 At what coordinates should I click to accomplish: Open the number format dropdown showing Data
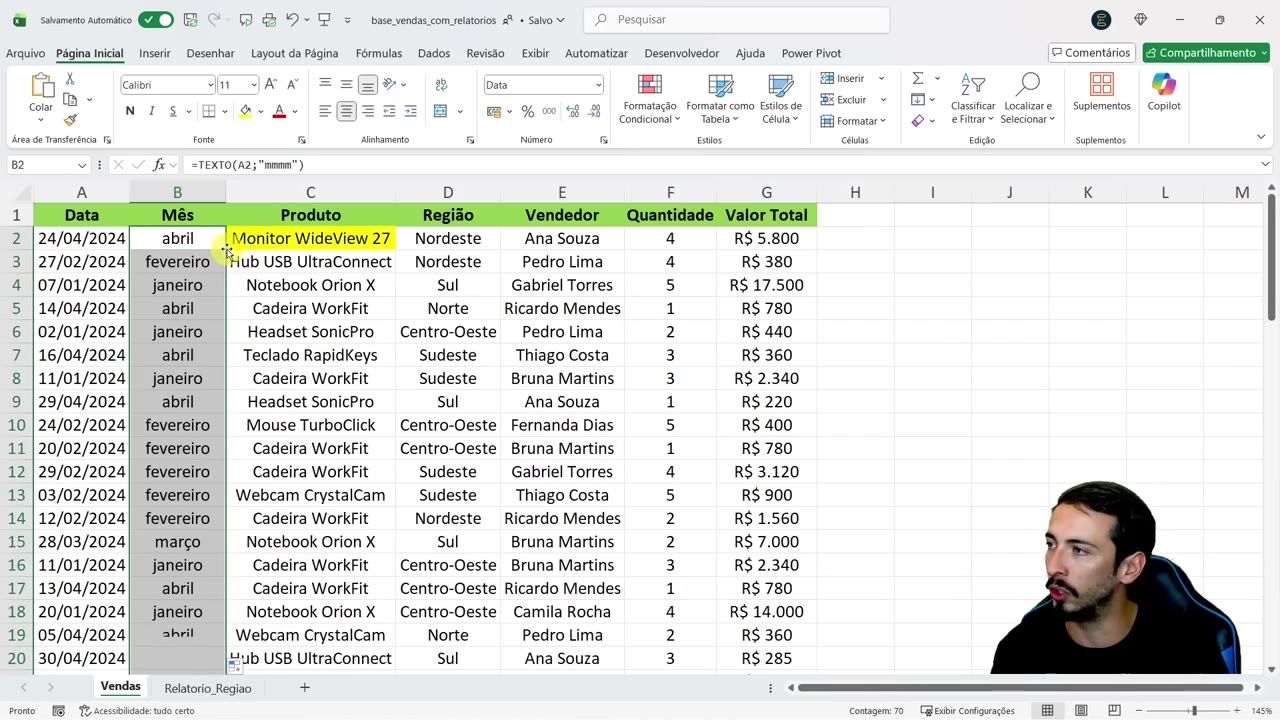(598, 85)
